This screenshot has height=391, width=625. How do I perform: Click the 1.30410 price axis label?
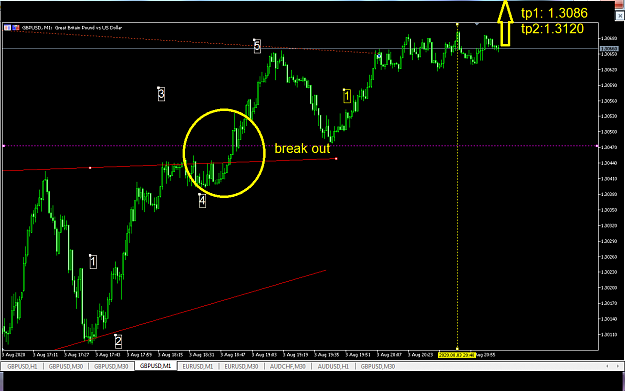609,179
